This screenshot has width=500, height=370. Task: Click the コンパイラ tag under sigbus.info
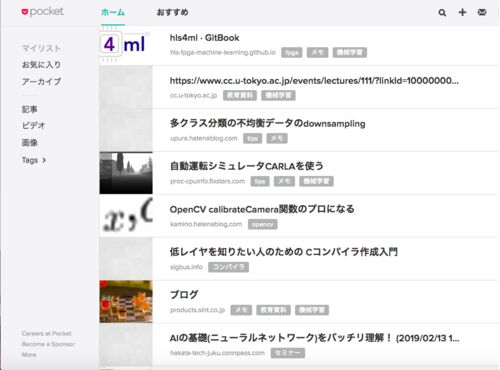(228, 267)
